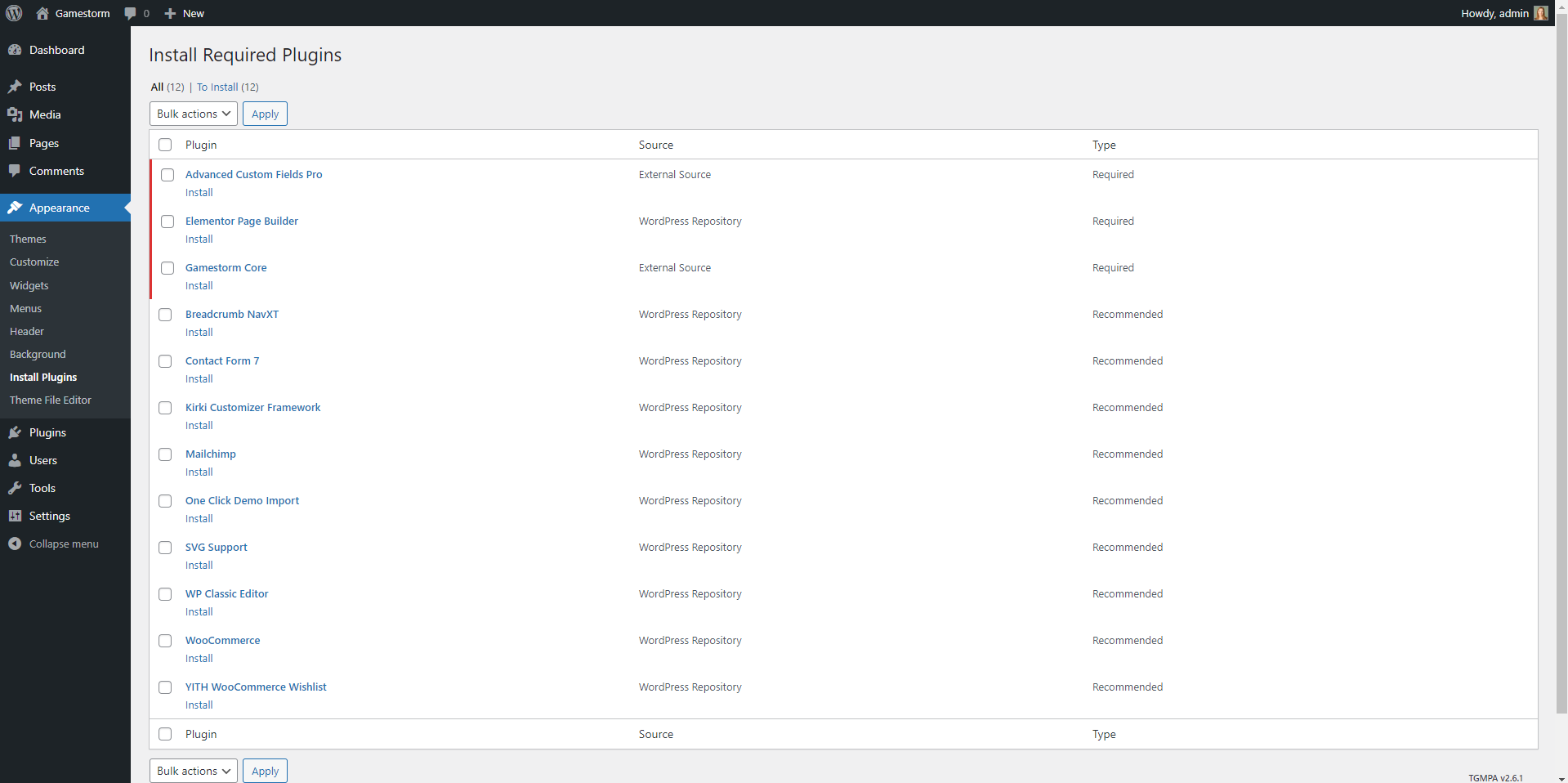Screen dimensions: 1568x783
Task: Open the Gamestorm site home icon
Action: 42,13
